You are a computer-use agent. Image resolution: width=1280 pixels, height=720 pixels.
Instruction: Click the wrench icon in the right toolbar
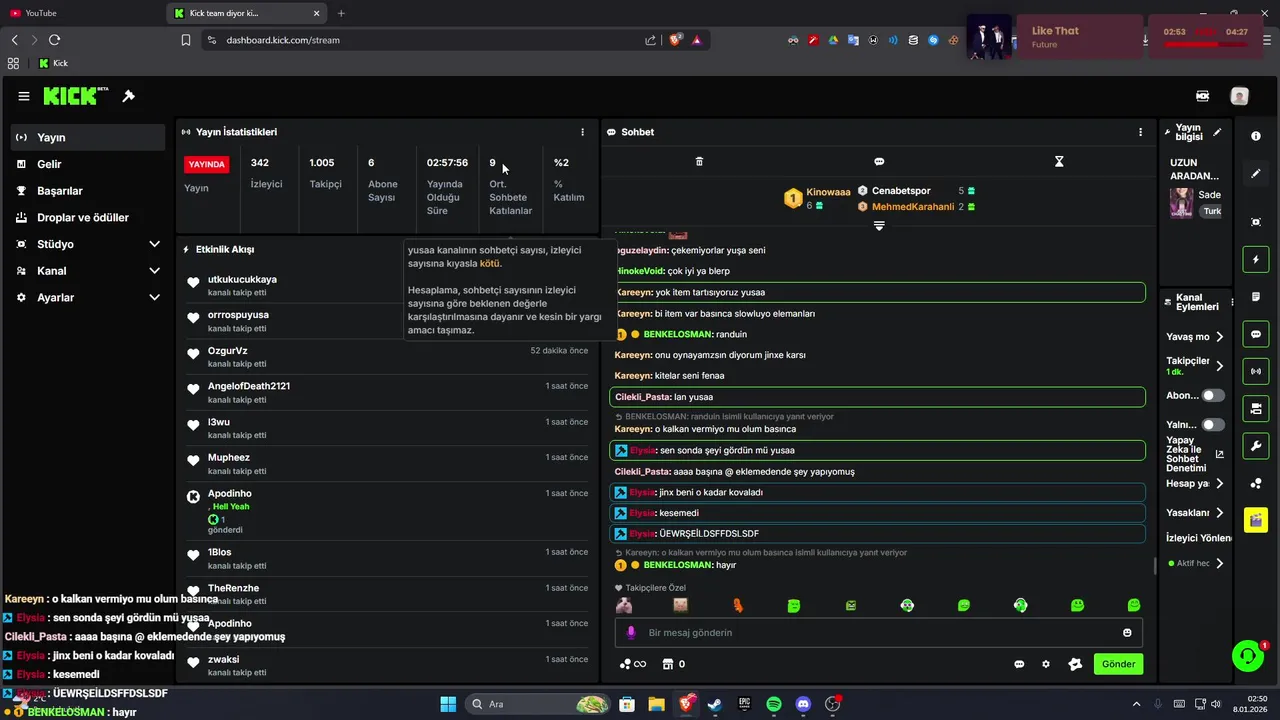pyautogui.click(x=1256, y=445)
